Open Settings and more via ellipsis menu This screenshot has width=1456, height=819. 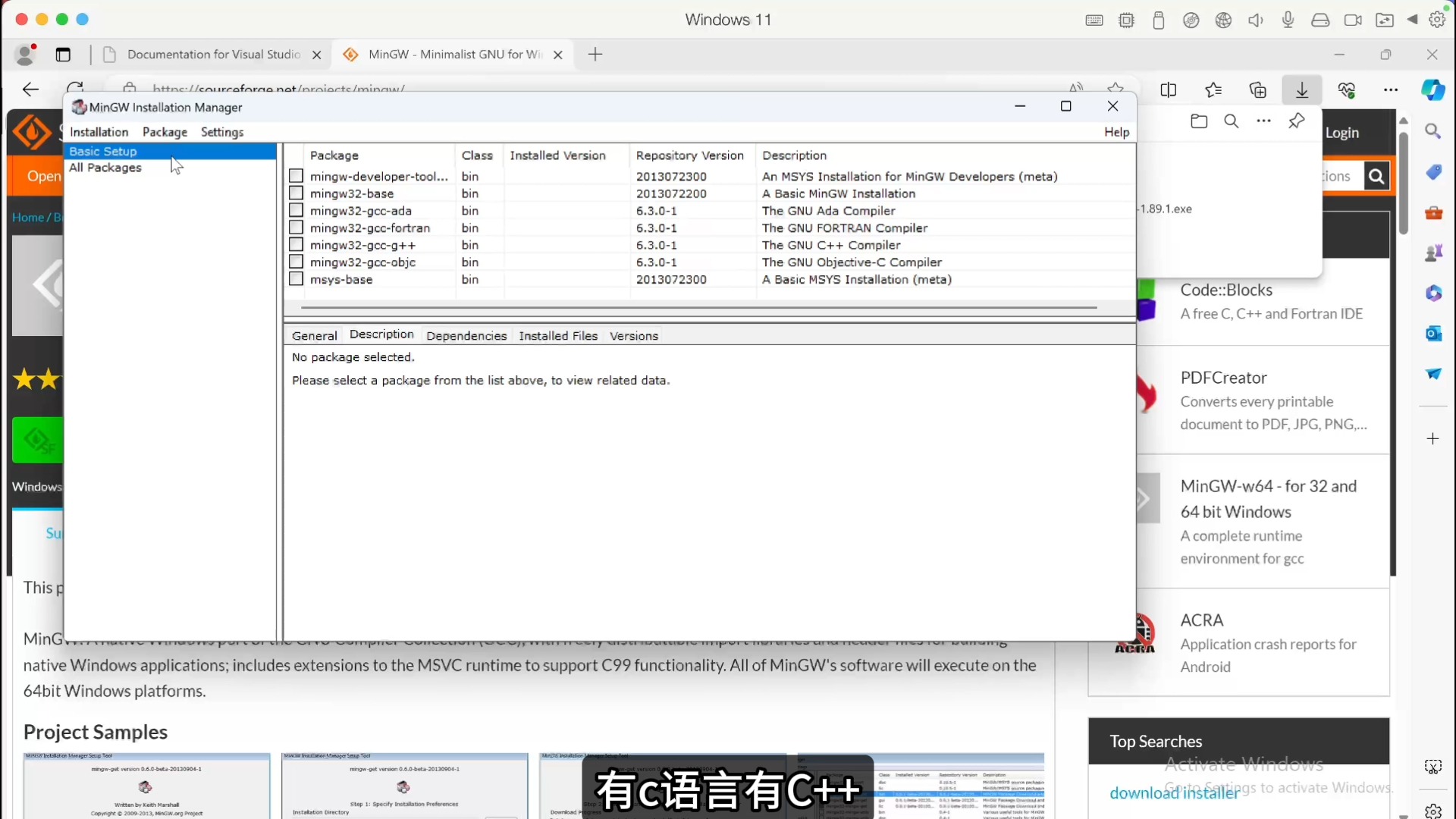click(1392, 89)
